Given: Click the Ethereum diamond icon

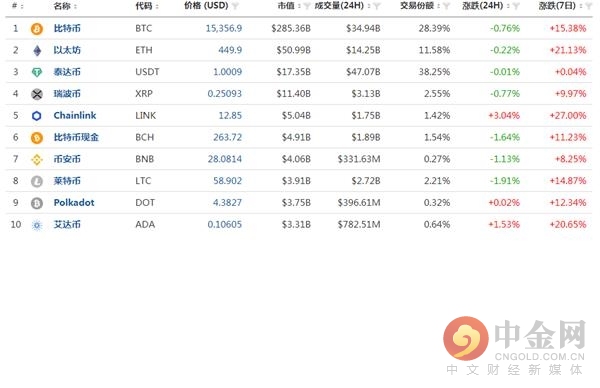Looking at the screenshot, I should 37,51.
